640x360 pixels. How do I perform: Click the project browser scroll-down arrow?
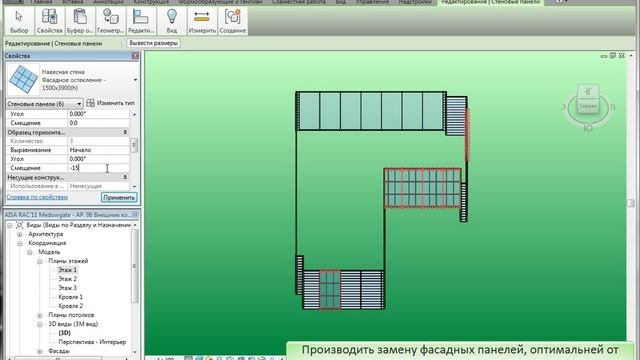point(135,351)
